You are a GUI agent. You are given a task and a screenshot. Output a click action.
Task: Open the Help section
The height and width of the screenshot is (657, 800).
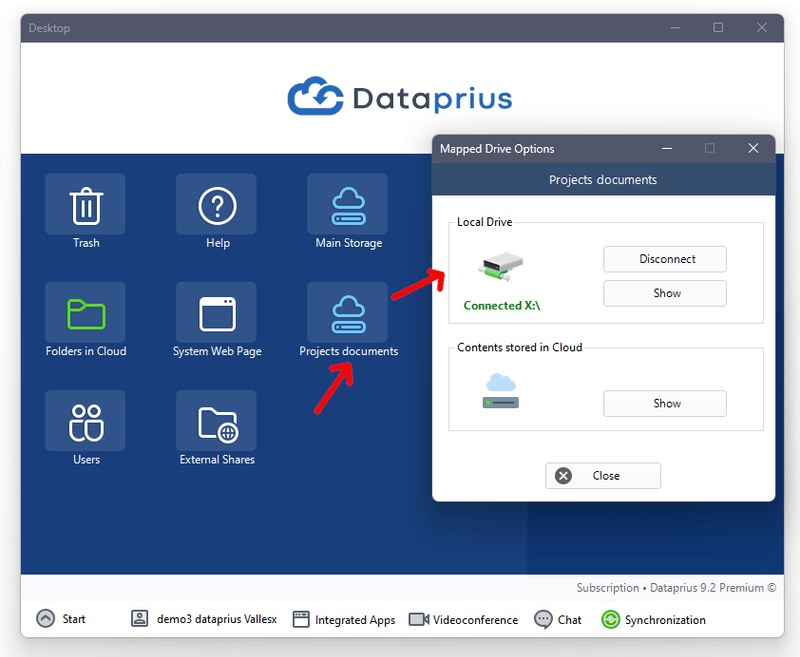(x=217, y=205)
